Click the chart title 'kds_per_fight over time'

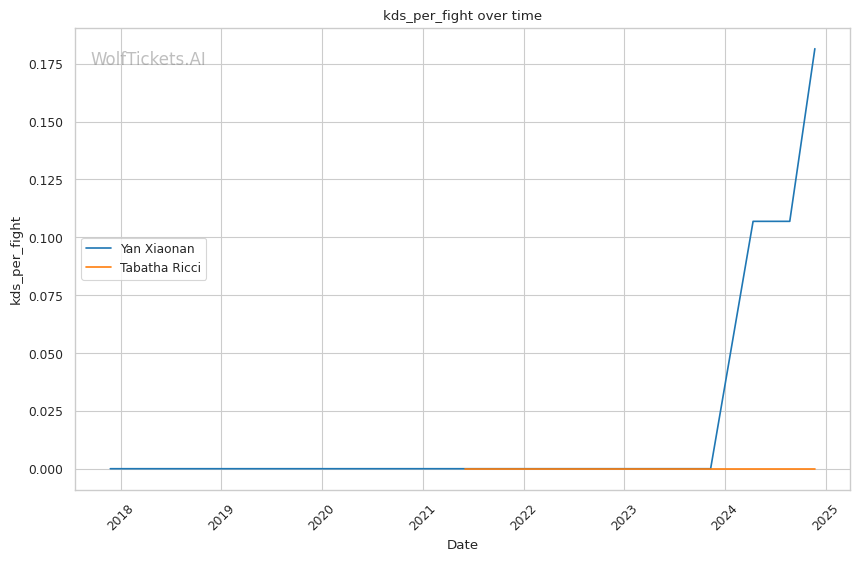point(462,15)
